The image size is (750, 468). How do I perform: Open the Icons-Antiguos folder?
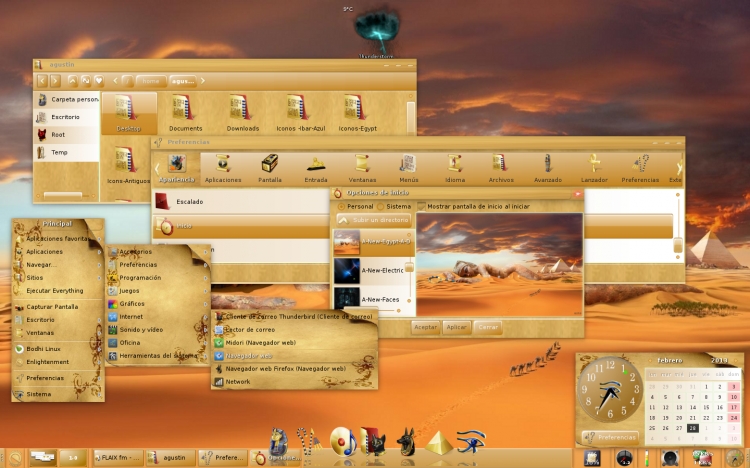128,166
